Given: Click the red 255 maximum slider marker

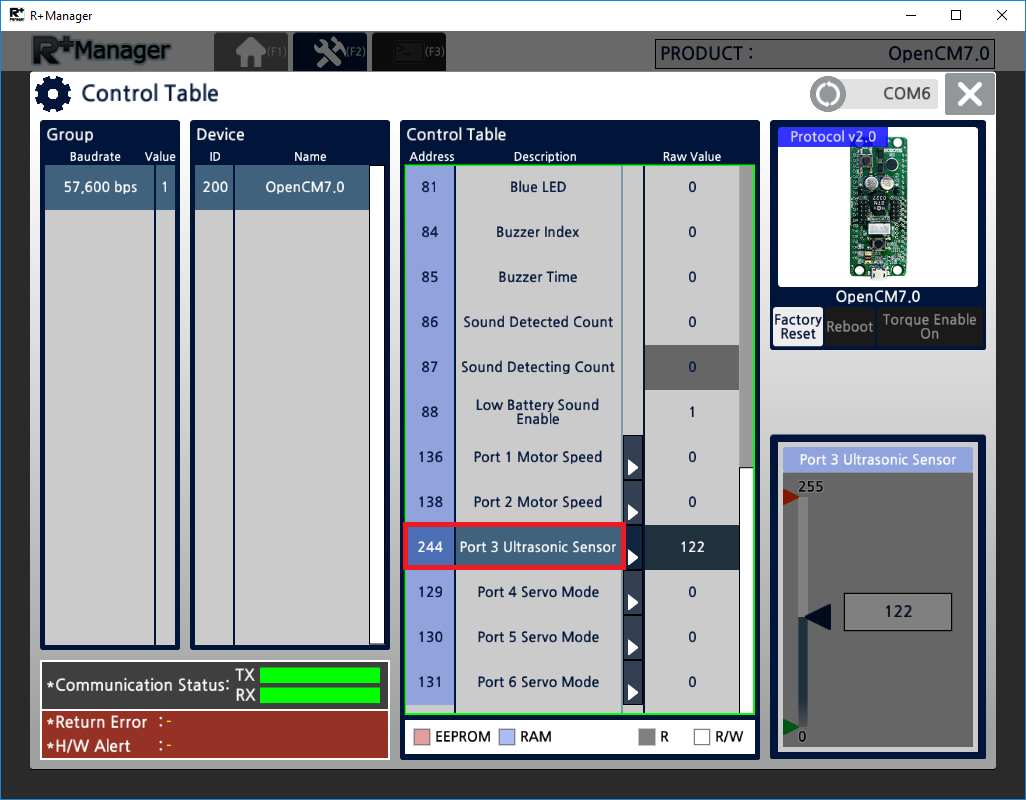Looking at the screenshot, I should pyautogui.click(x=790, y=497).
